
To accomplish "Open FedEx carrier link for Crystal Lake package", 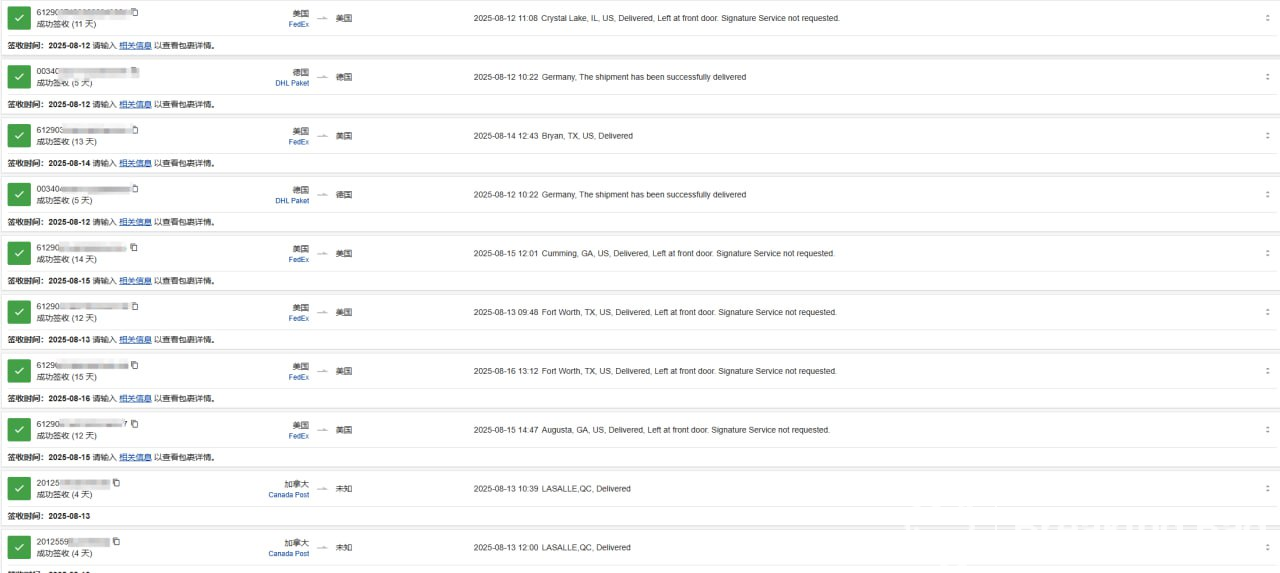I will point(299,24).
